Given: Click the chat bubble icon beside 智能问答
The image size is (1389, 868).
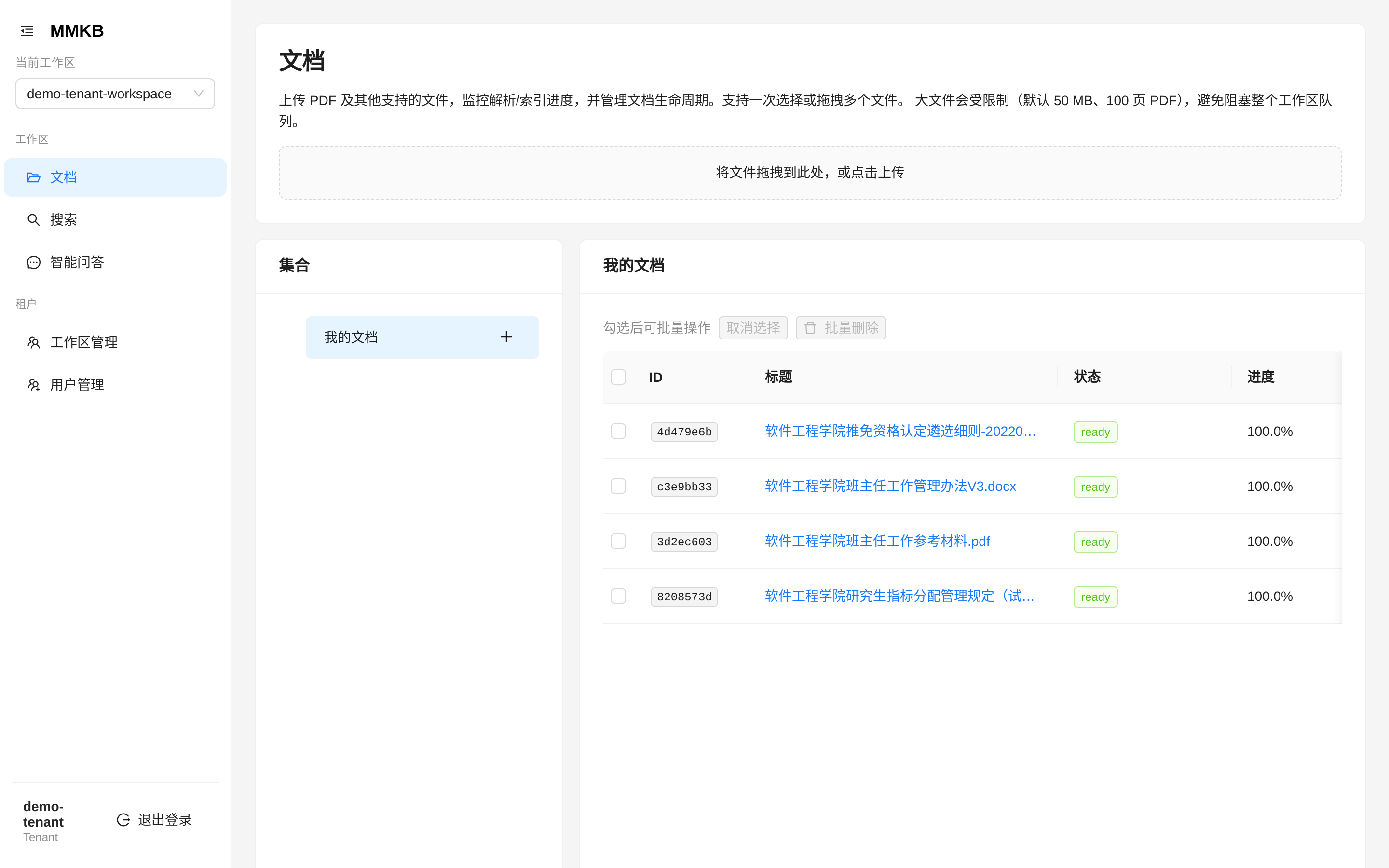Looking at the screenshot, I should 33,262.
